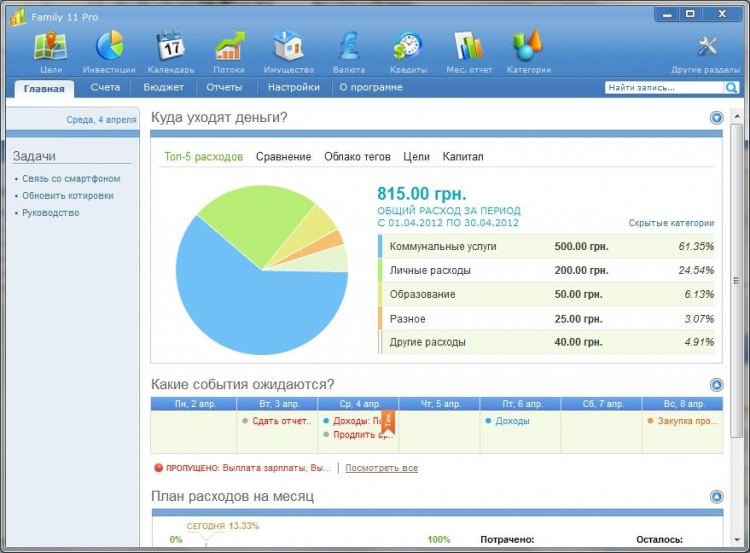The height and width of the screenshot is (553, 750).
Task: Select the Личные расходы row
Action: pyautogui.click(x=546, y=270)
